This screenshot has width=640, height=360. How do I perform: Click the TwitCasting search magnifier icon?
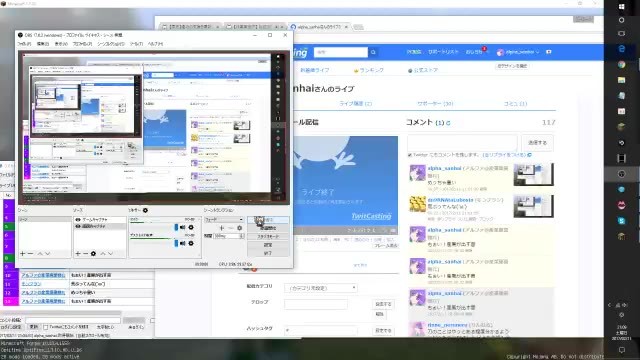point(373,52)
